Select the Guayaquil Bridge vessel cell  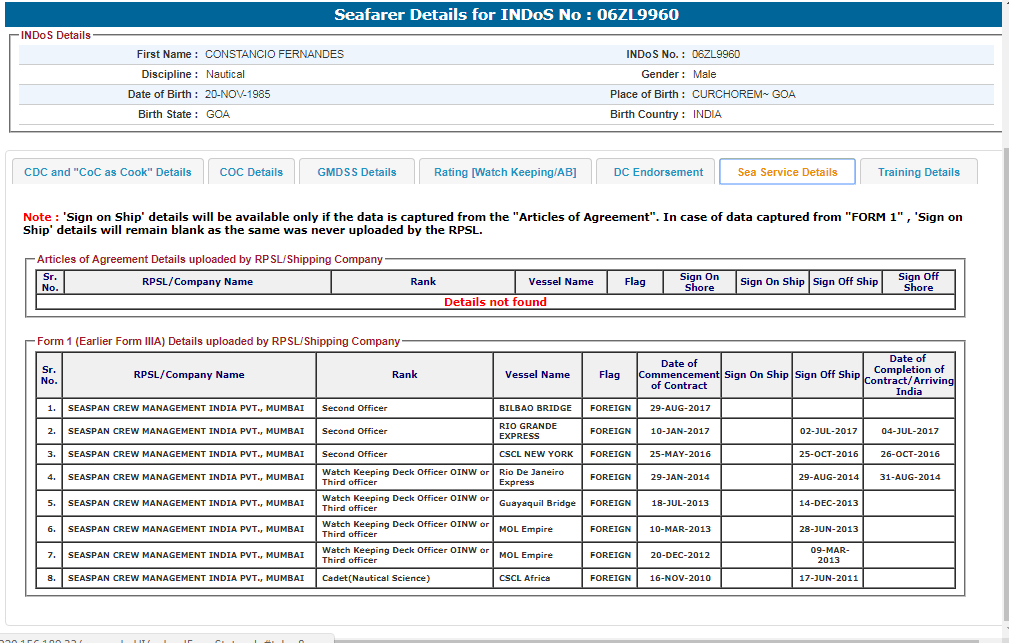pos(537,503)
